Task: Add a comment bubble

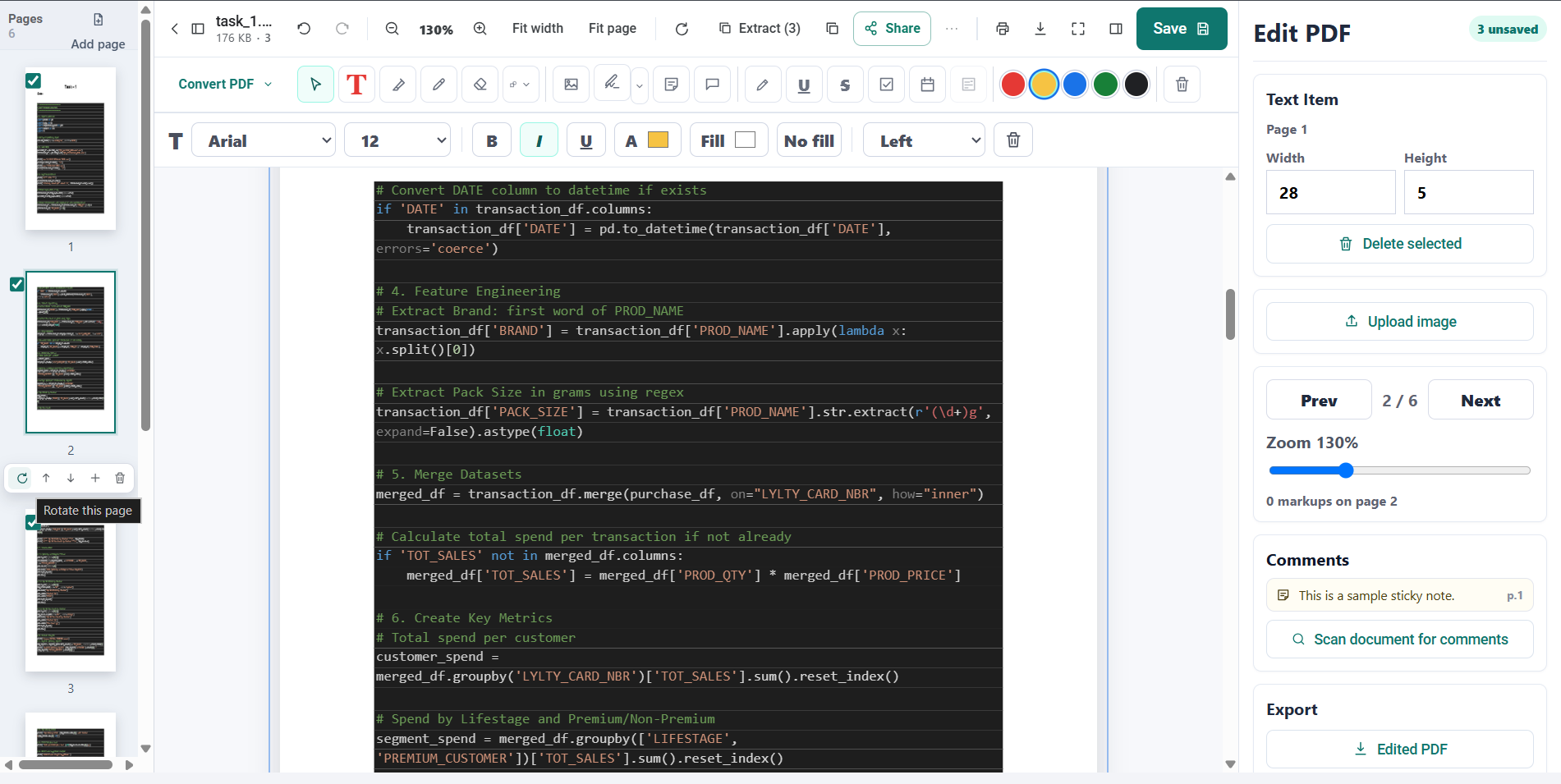Action: (x=712, y=85)
